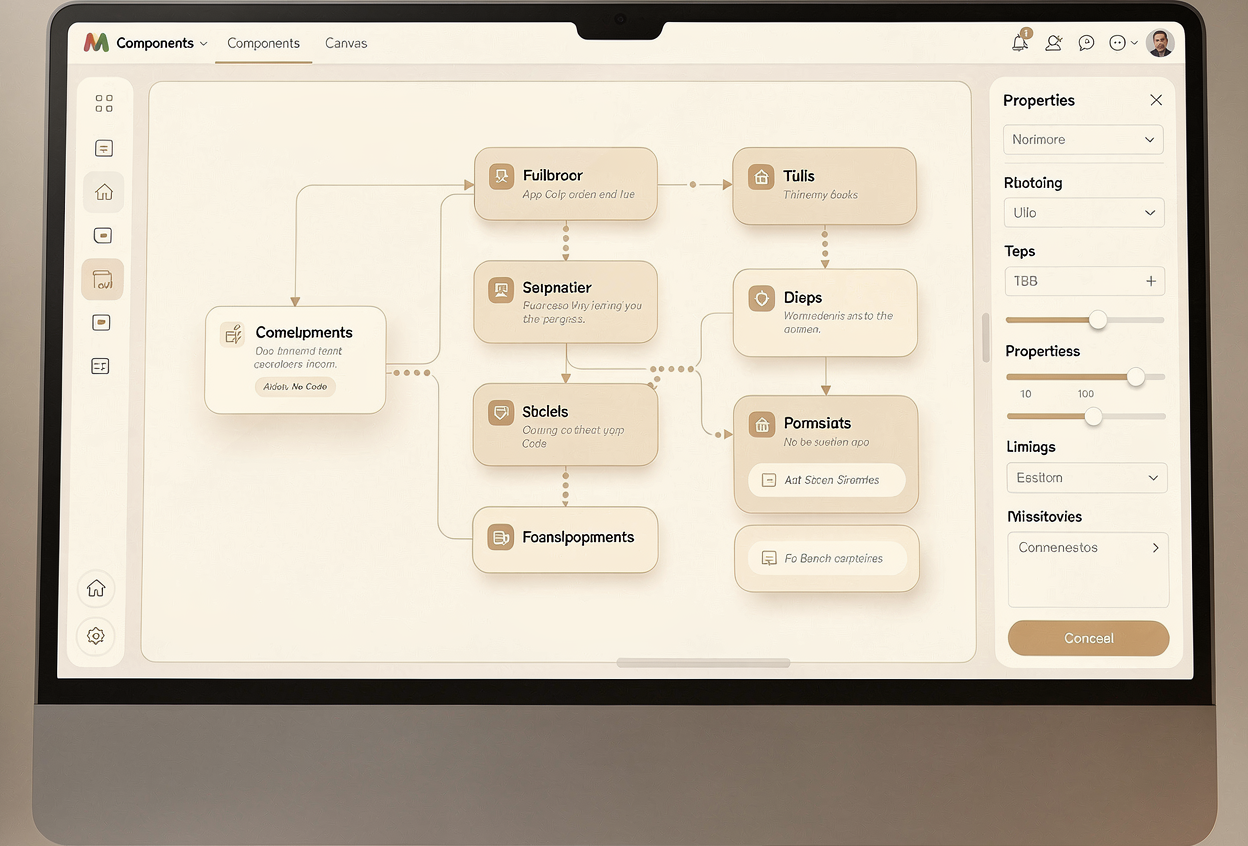Expand the Ullo dropdown
1248x846 pixels.
point(1083,213)
